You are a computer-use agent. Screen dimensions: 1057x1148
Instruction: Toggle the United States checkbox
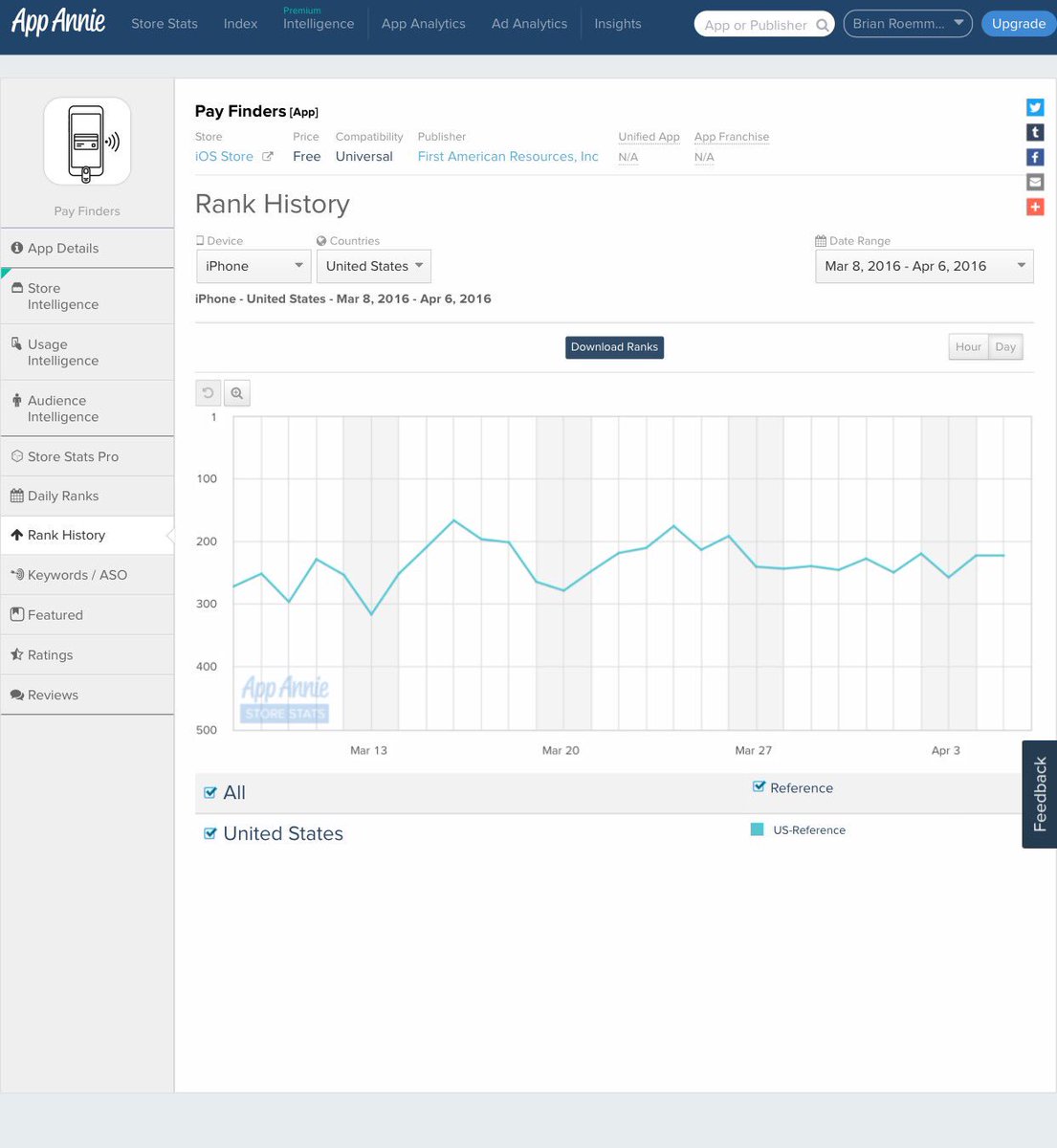(x=210, y=833)
